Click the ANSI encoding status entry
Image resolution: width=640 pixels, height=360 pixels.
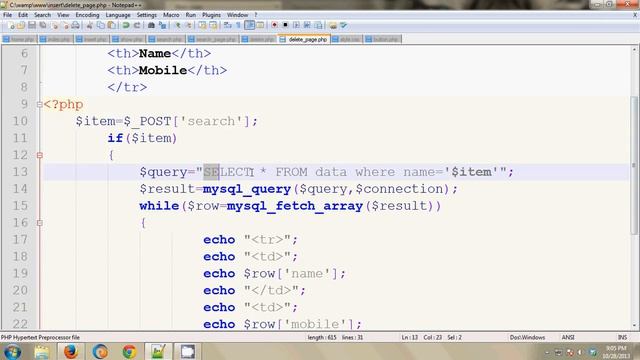[568, 338]
